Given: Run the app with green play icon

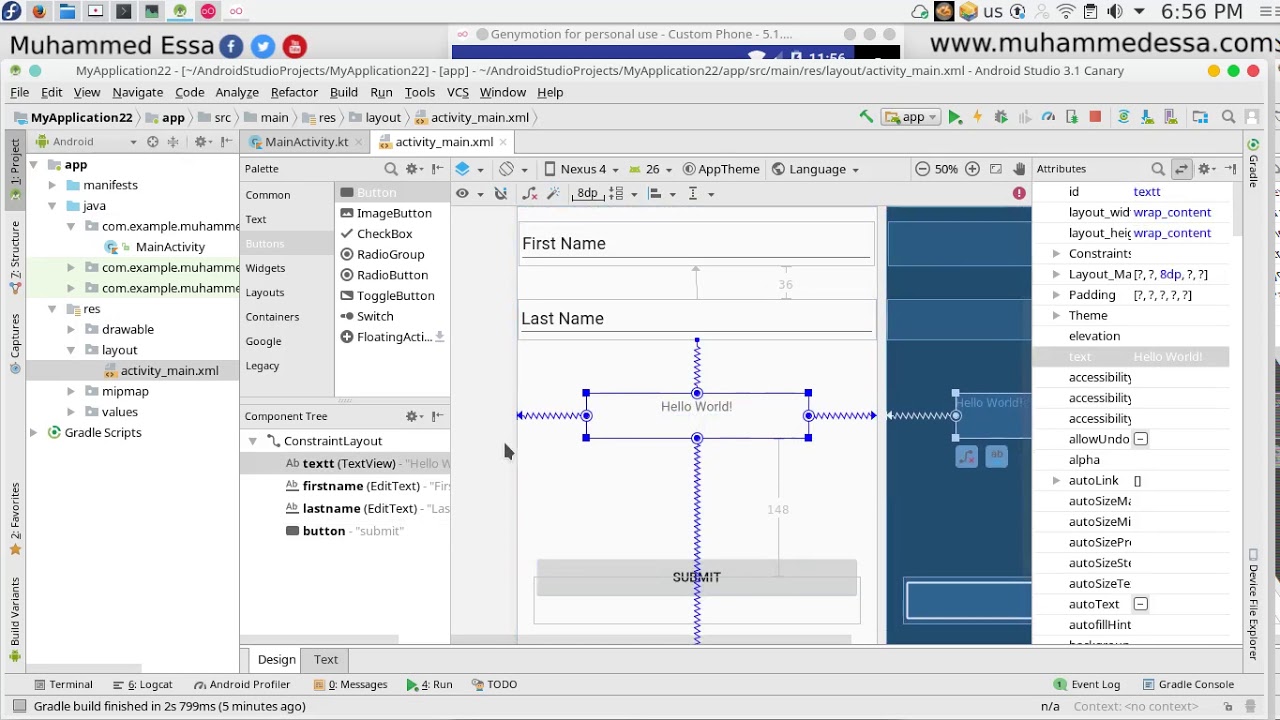Looking at the screenshot, I should pyautogui.click(x=955, y=117).
